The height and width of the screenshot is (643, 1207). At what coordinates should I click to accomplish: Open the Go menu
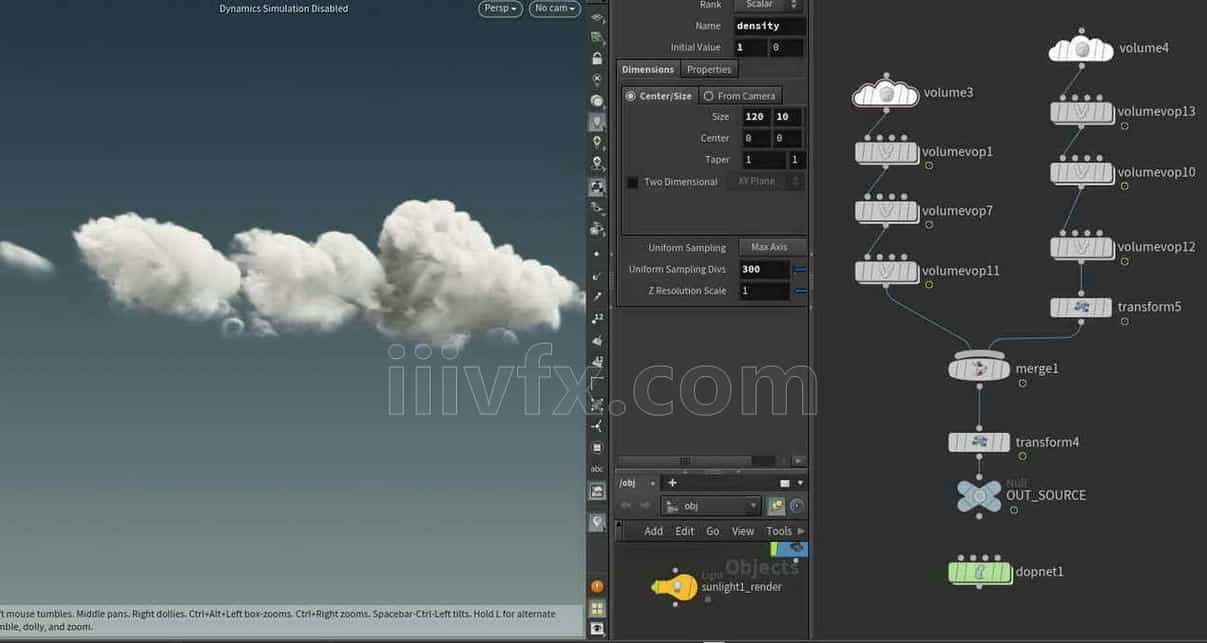pyautogui.click(x=713, y=531)
